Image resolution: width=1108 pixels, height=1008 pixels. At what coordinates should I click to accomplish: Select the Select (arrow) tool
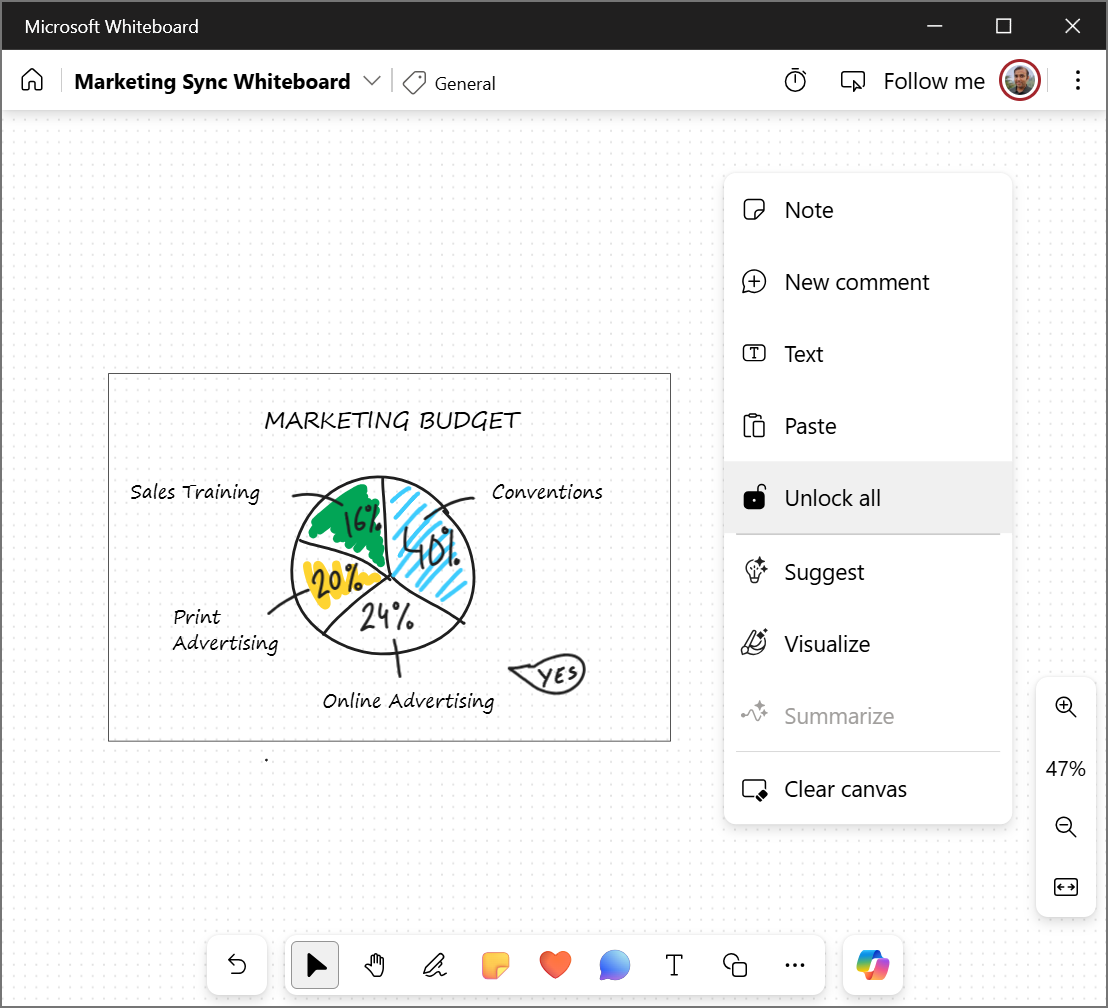click(314, 965)
